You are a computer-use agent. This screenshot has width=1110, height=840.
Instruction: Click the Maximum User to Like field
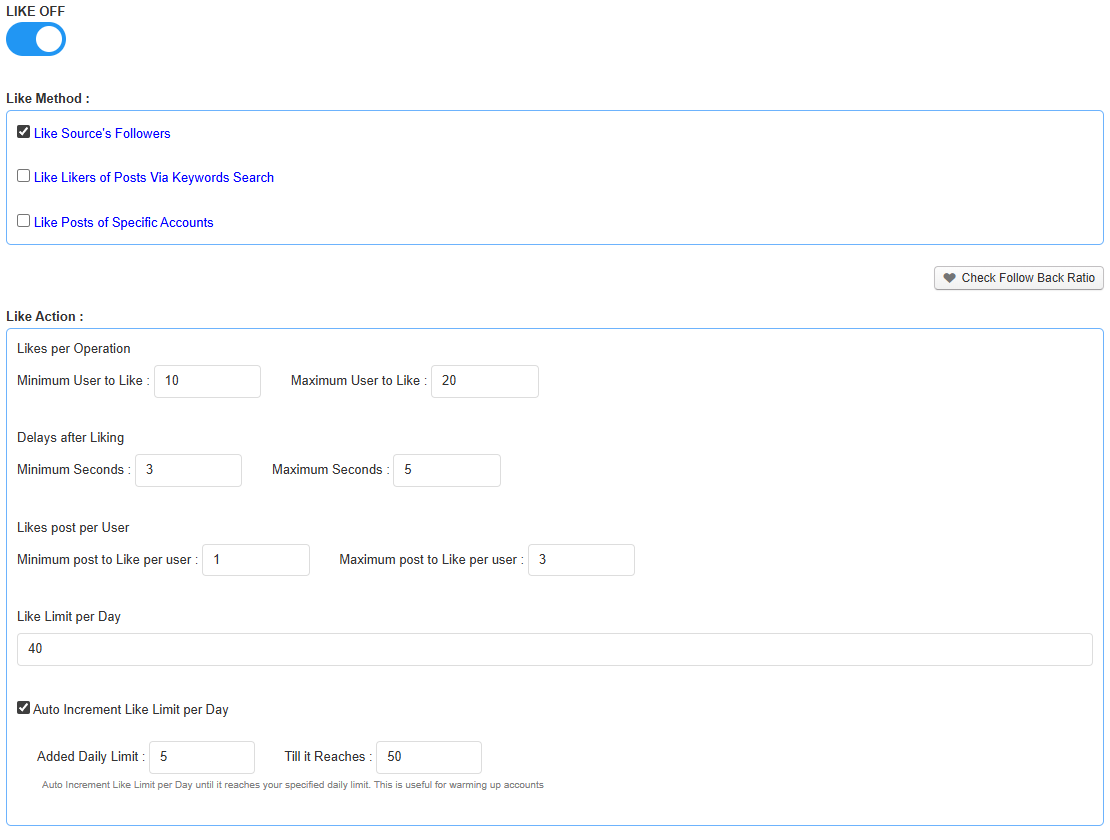coord(484,381)
